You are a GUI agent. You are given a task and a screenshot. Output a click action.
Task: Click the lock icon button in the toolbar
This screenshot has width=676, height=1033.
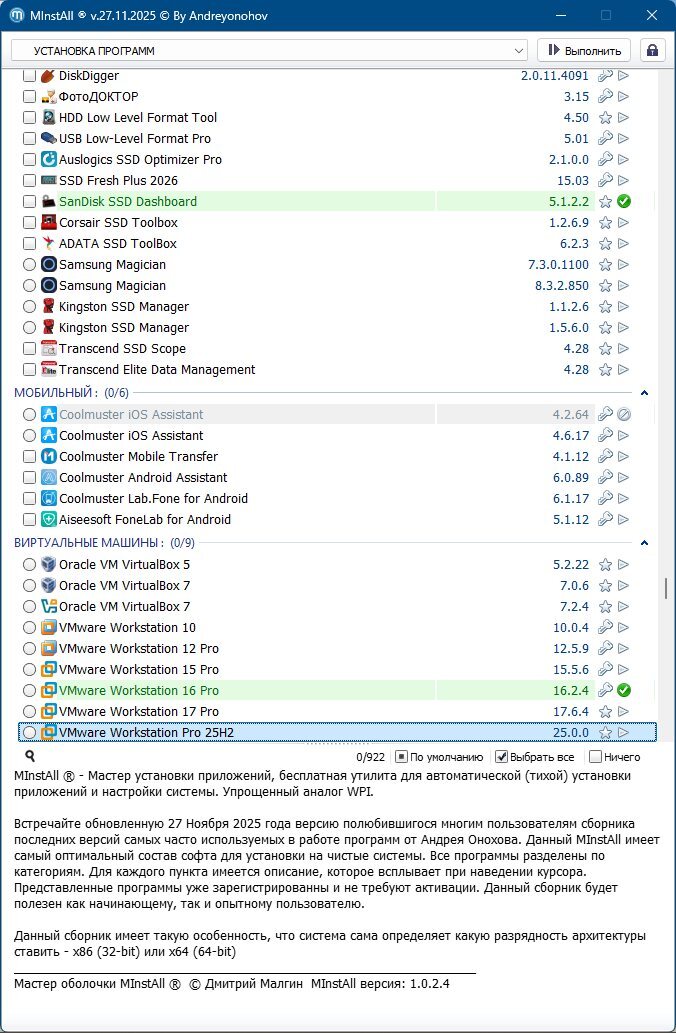653,50
